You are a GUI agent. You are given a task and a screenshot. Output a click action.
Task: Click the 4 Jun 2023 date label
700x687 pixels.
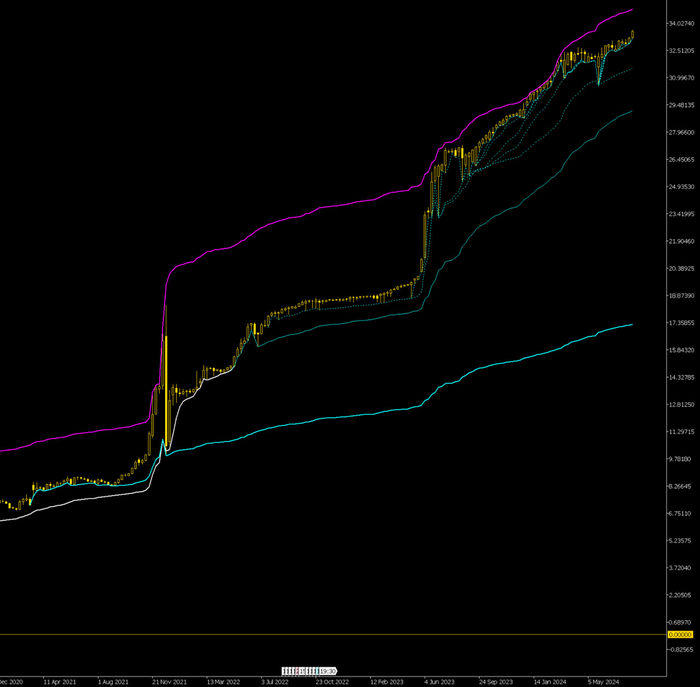pyautogui.click(x=439, y=682)
